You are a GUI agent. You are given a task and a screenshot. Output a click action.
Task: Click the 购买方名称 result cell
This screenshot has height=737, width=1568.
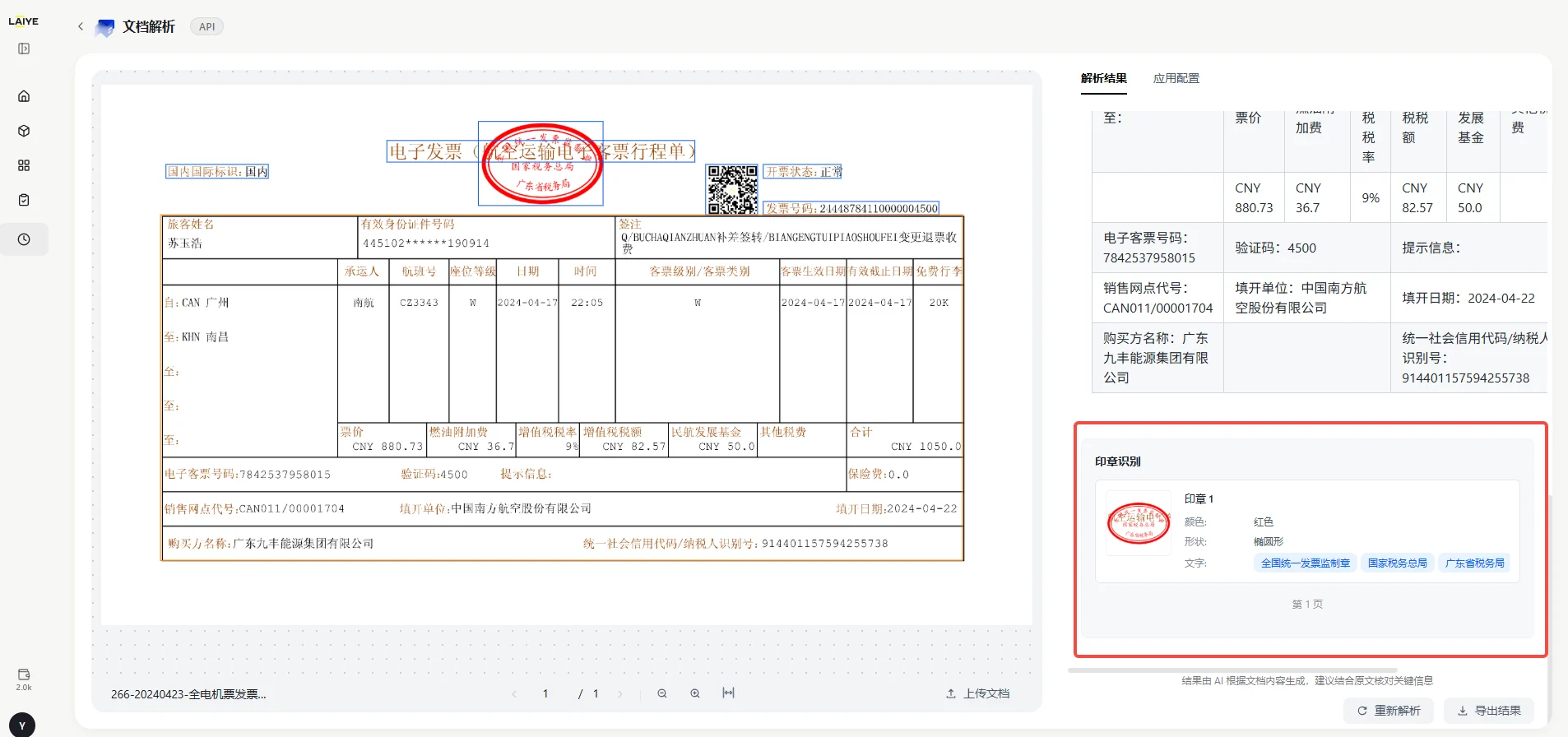[x=1157, y=358]
